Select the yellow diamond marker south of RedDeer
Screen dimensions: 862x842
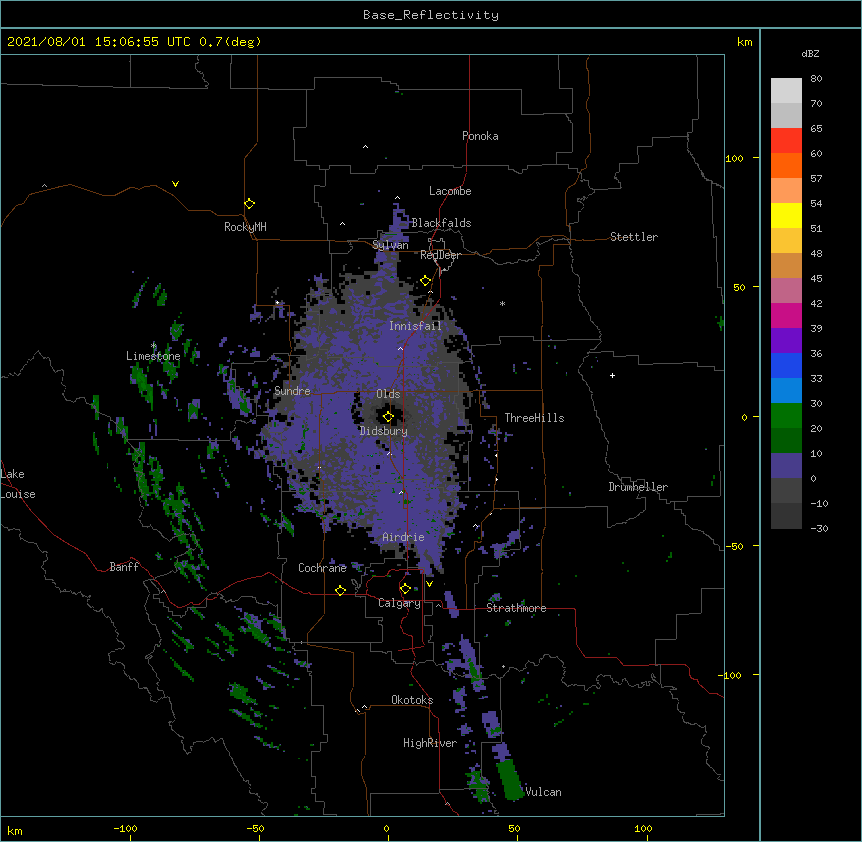coord(425,281)
